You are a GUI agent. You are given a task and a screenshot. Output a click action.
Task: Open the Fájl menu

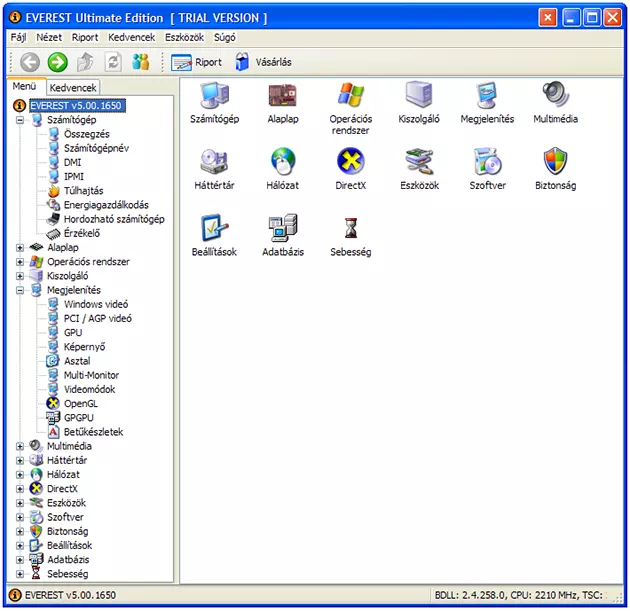pos(18,37)
